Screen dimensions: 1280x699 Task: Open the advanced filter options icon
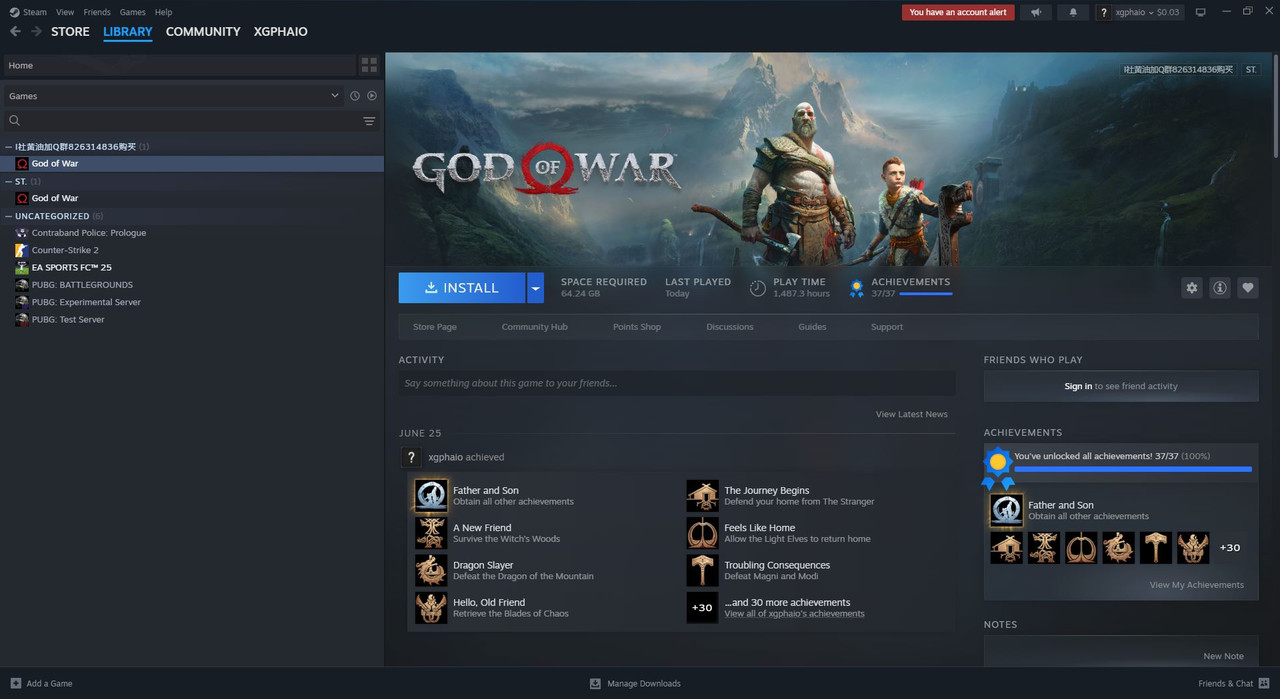coord(369,121)
